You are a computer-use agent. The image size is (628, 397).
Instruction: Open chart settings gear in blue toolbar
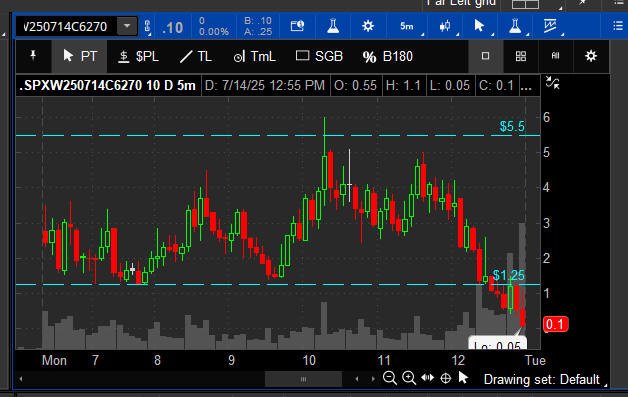pyautogui.click(x=368, y=26)
